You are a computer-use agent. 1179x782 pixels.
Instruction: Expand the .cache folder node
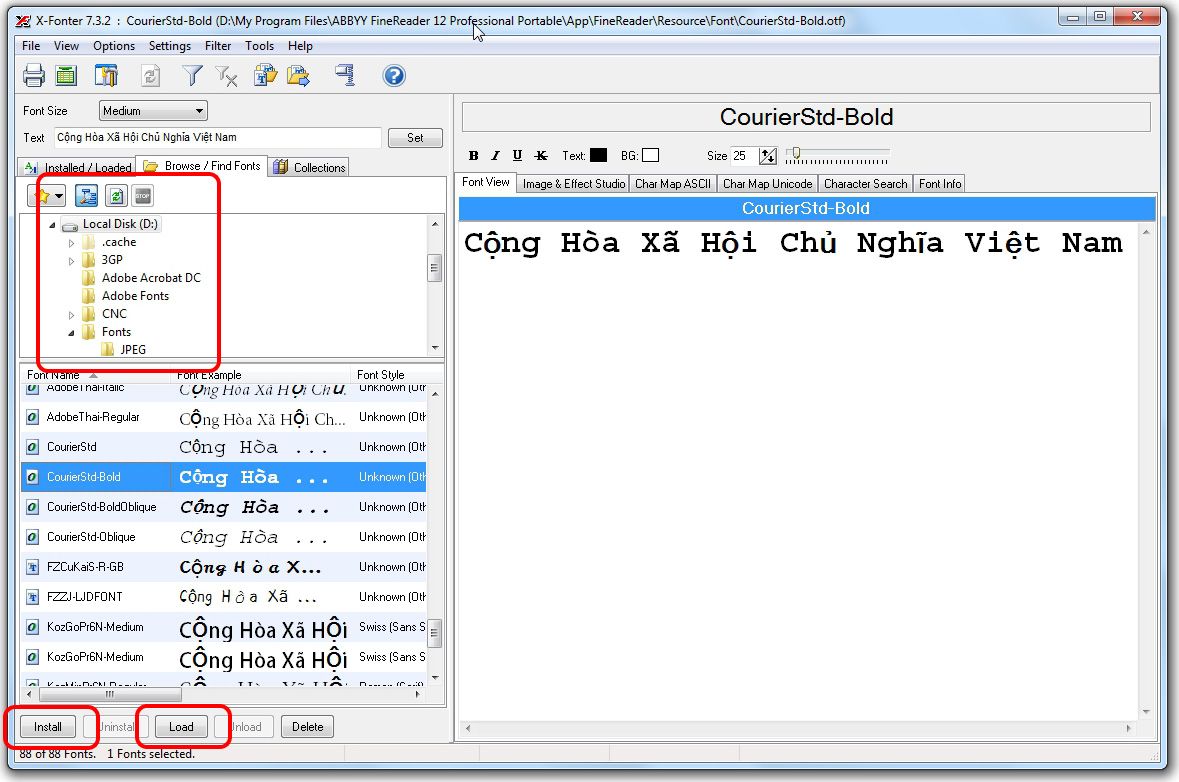[71, 243]
